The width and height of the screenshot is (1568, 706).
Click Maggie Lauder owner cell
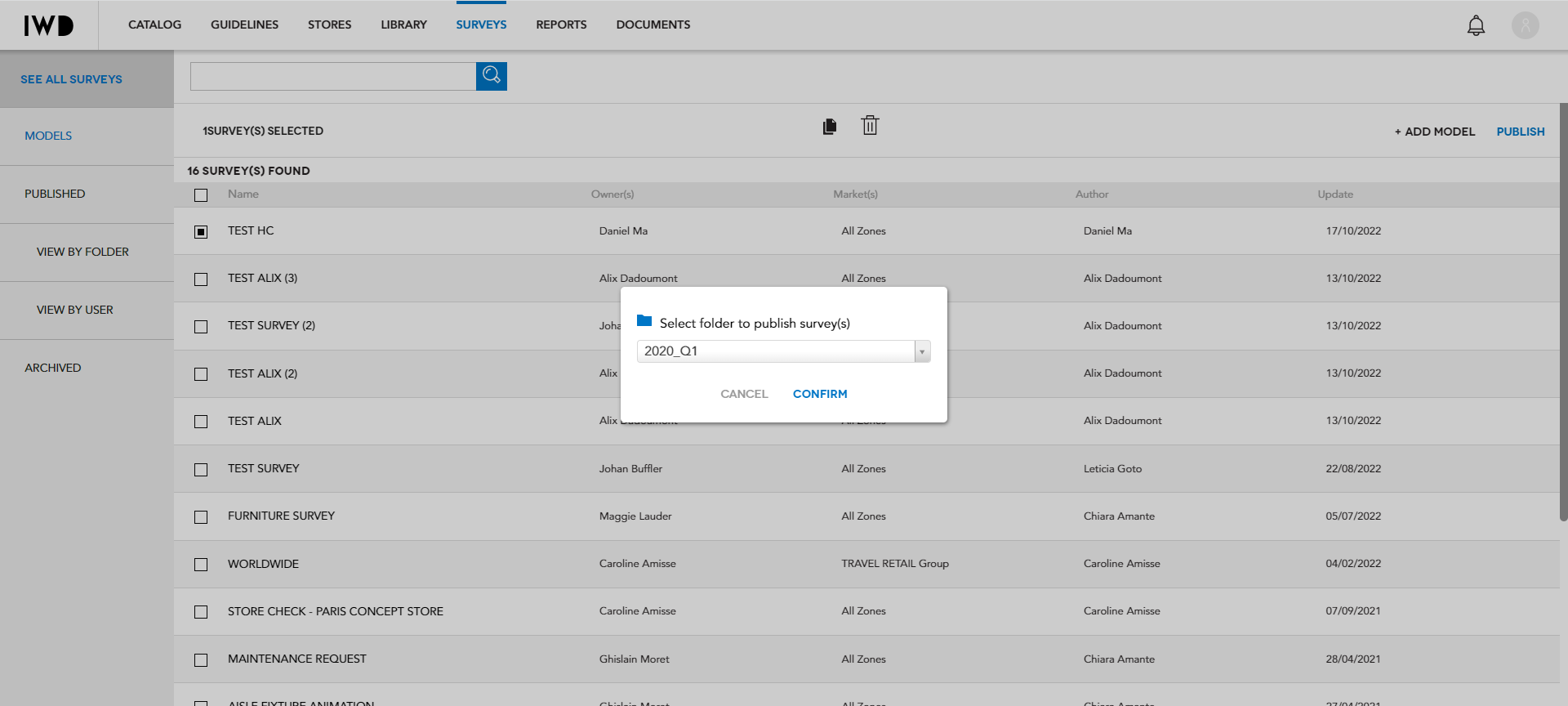tap(635, 516)
